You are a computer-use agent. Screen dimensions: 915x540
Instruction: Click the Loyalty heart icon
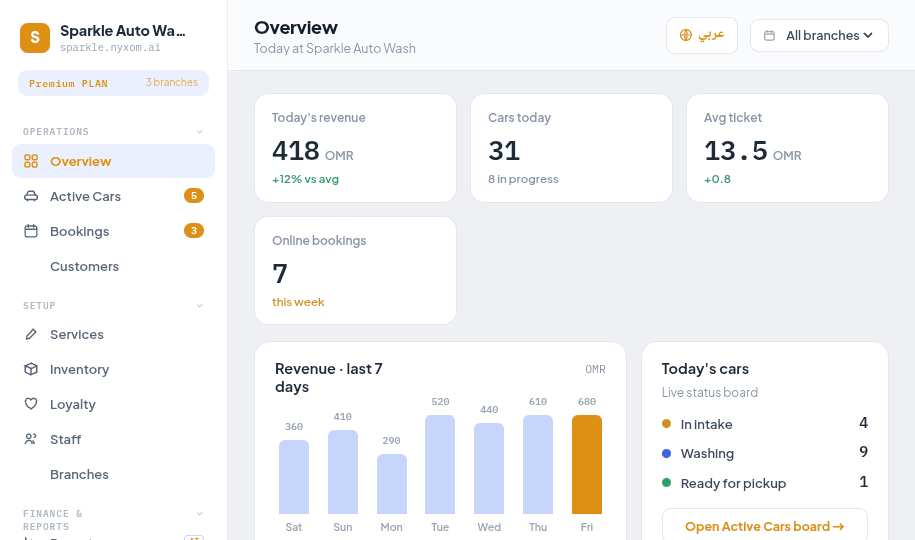(x=31, y=404)
